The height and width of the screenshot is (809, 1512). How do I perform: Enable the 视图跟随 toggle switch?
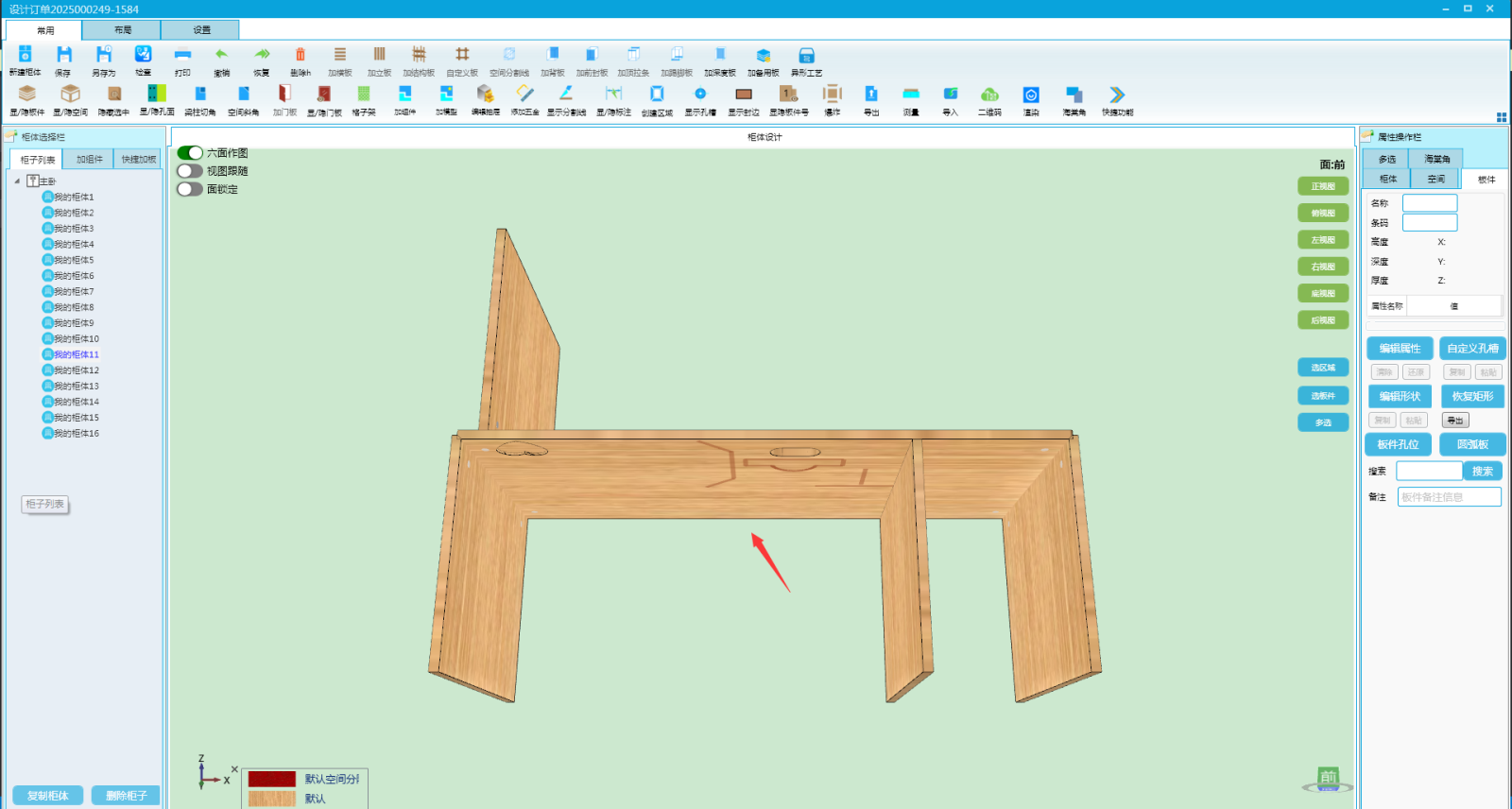[190, 171]
